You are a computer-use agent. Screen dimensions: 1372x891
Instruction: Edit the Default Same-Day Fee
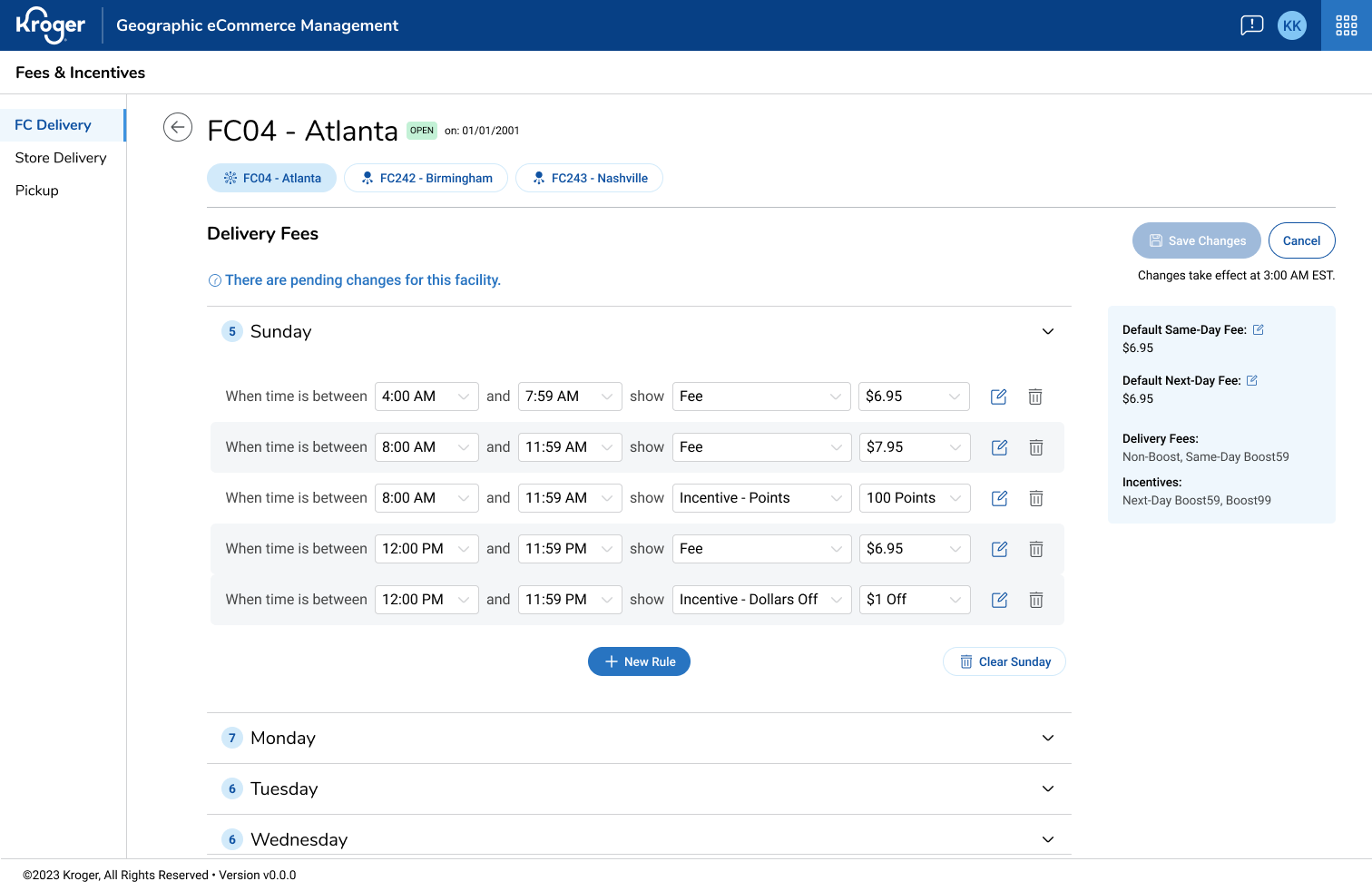tap(1259, 329)
